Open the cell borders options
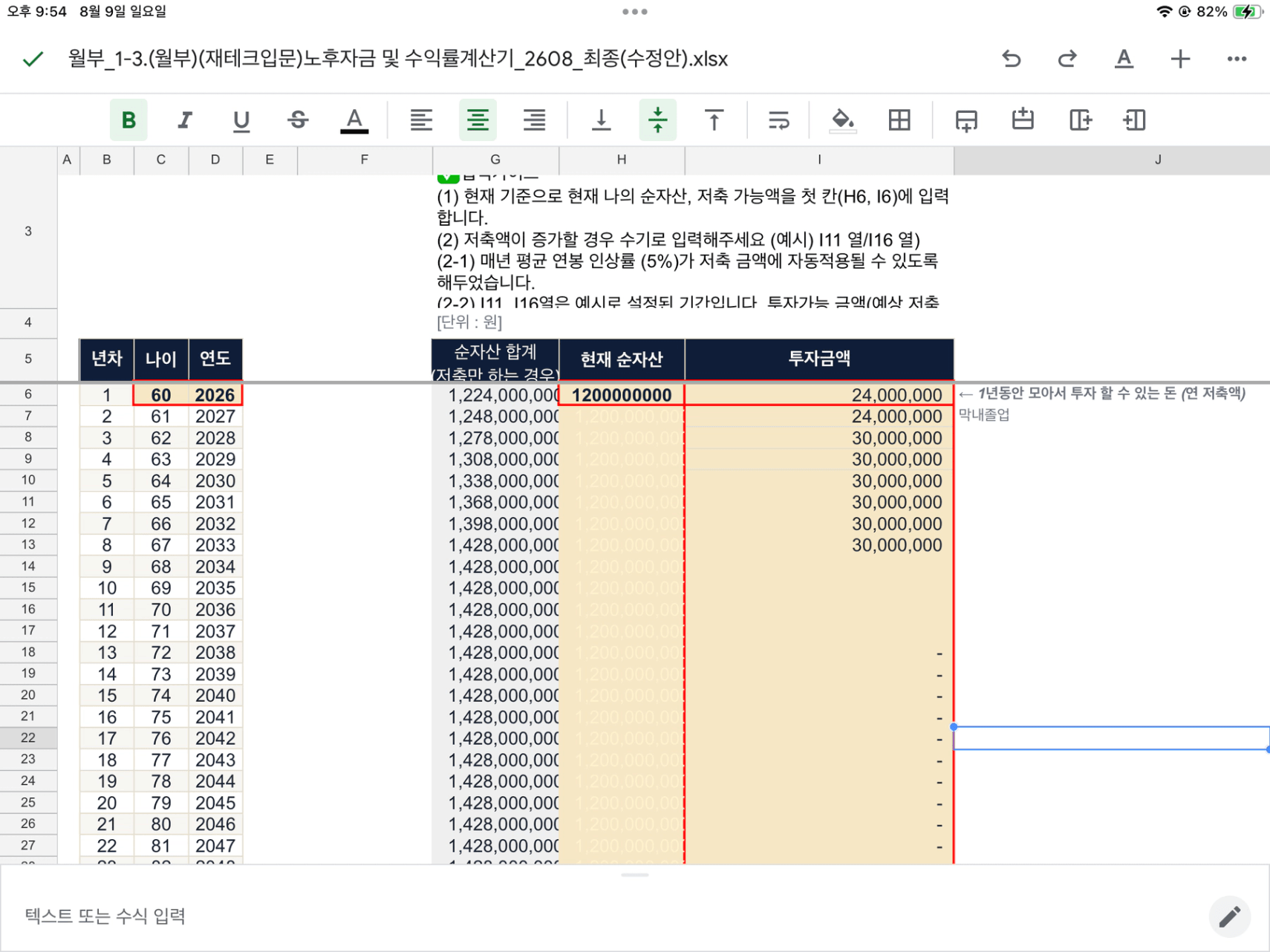 [899, 120]
